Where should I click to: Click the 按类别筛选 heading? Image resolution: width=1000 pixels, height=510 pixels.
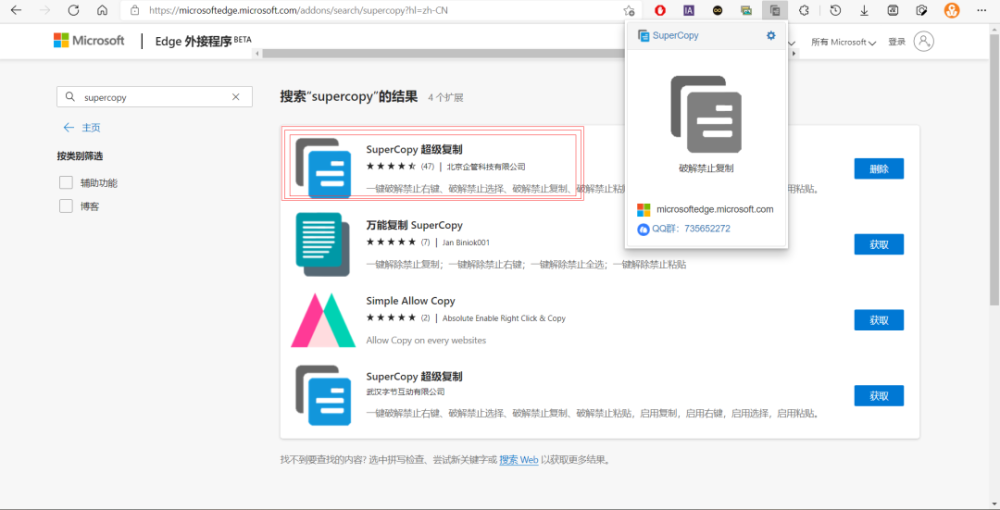80,156
